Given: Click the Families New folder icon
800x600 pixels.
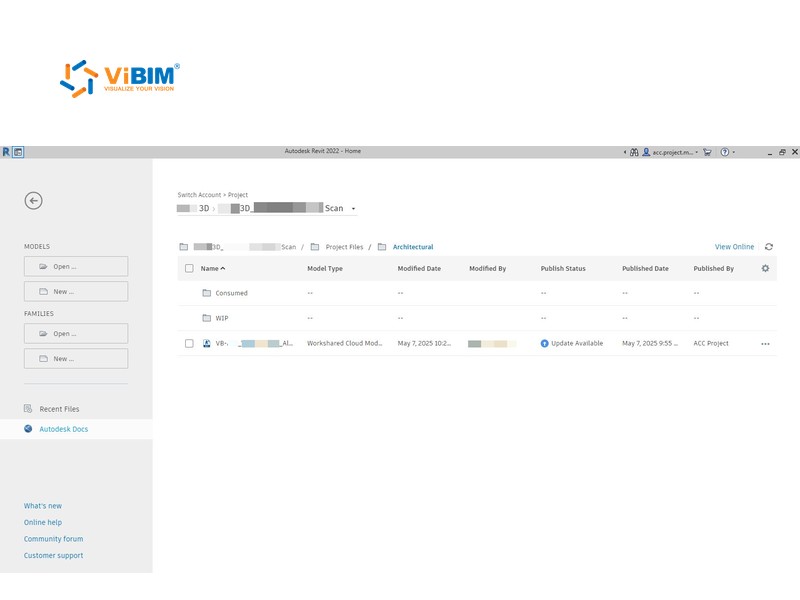Looking at the screenshot, I should coord(44,359).
